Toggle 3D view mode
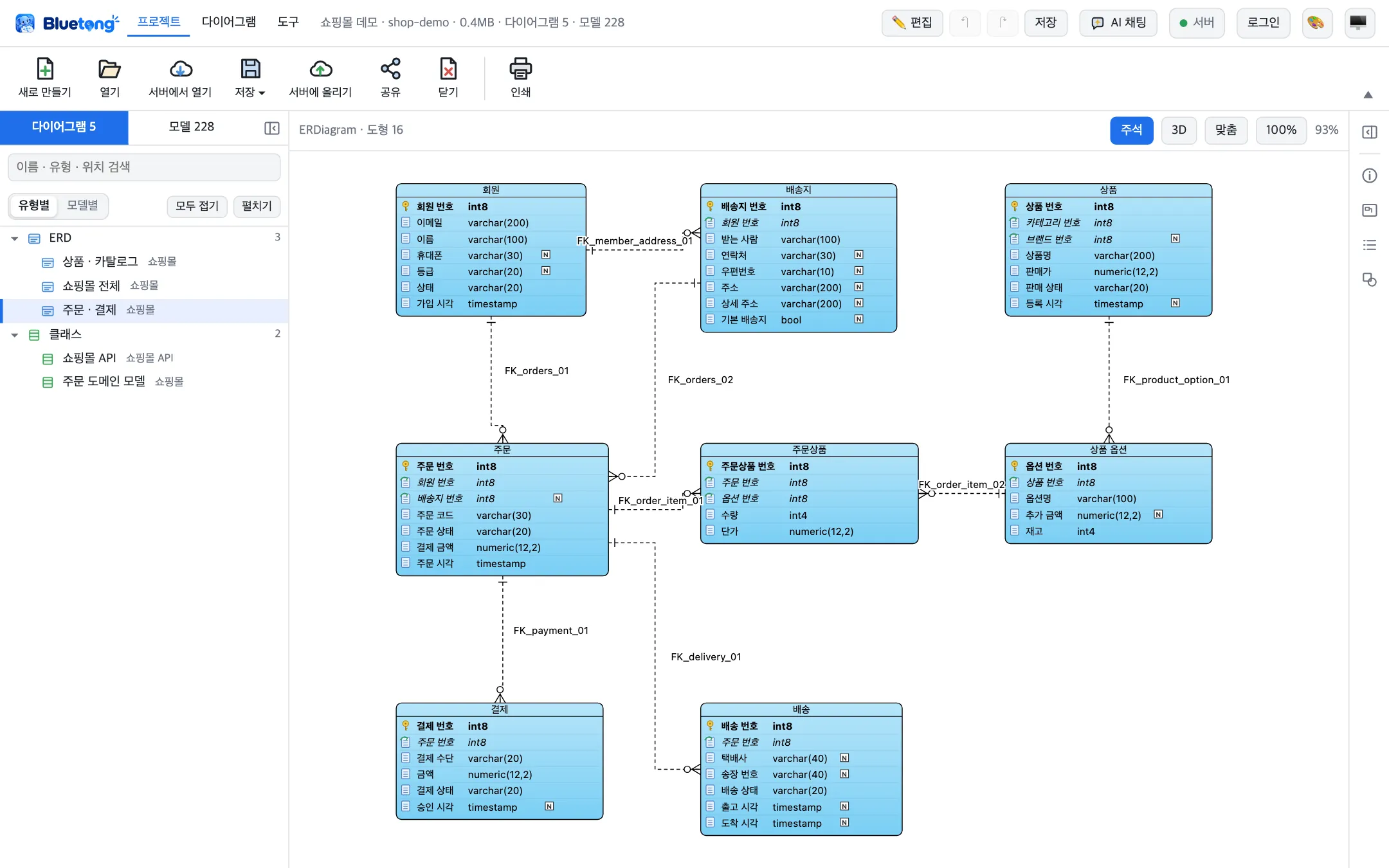Screen dimensions: 1389x868 click(1179, 130)
